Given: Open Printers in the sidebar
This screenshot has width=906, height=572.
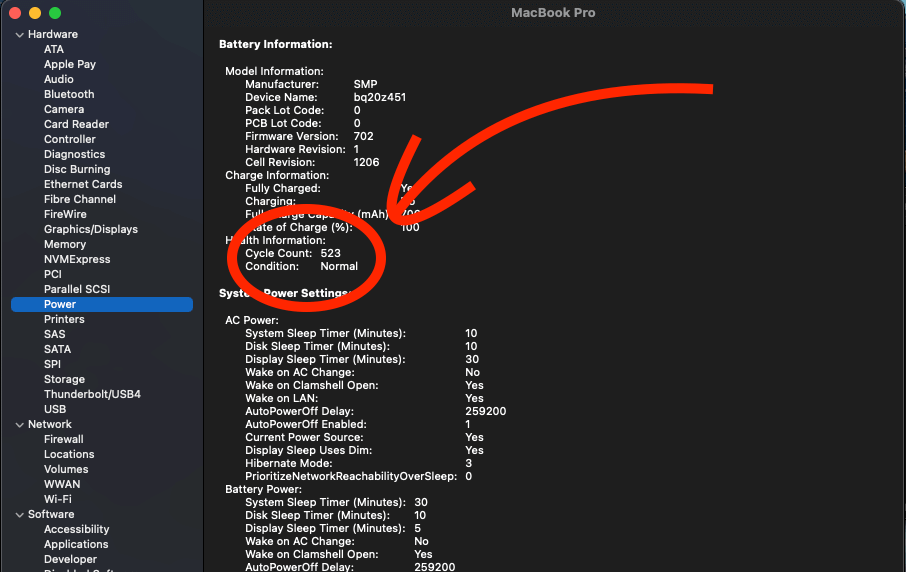Looking at the screenshot, I should [x=64, y=320].
